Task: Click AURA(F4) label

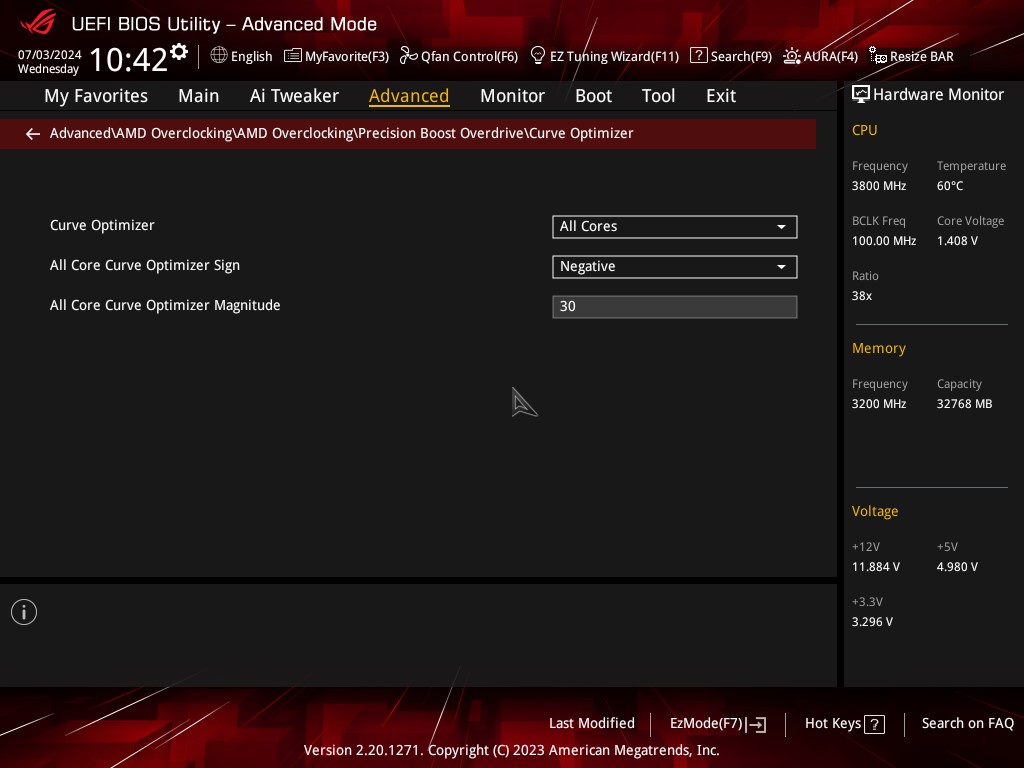Action: point(831,57)
